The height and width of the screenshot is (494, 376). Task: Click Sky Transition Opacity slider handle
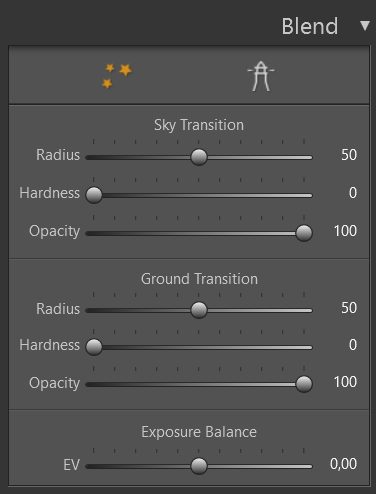click(304, 233)
